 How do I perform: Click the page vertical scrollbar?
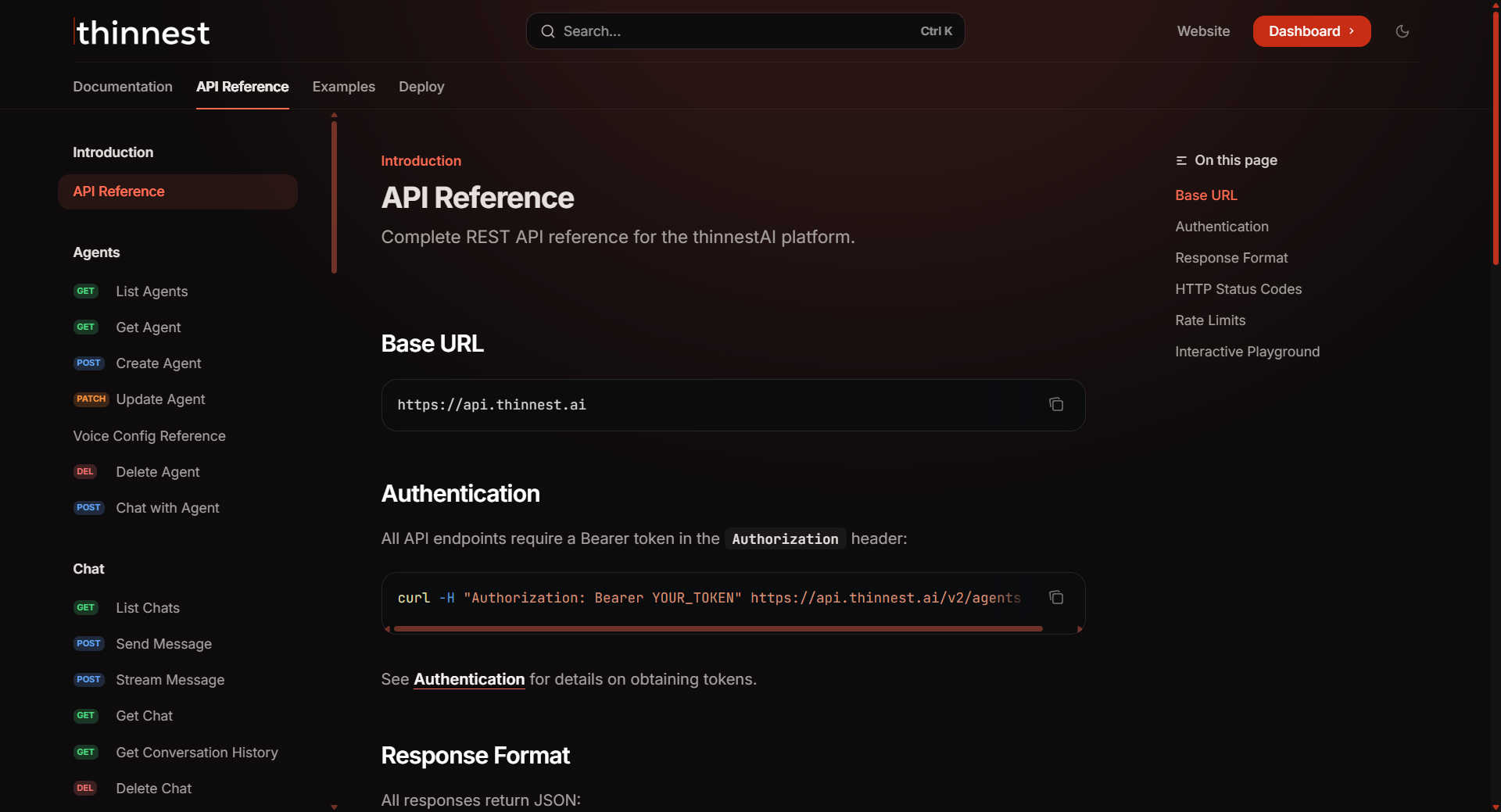(x=1496, y=139)
